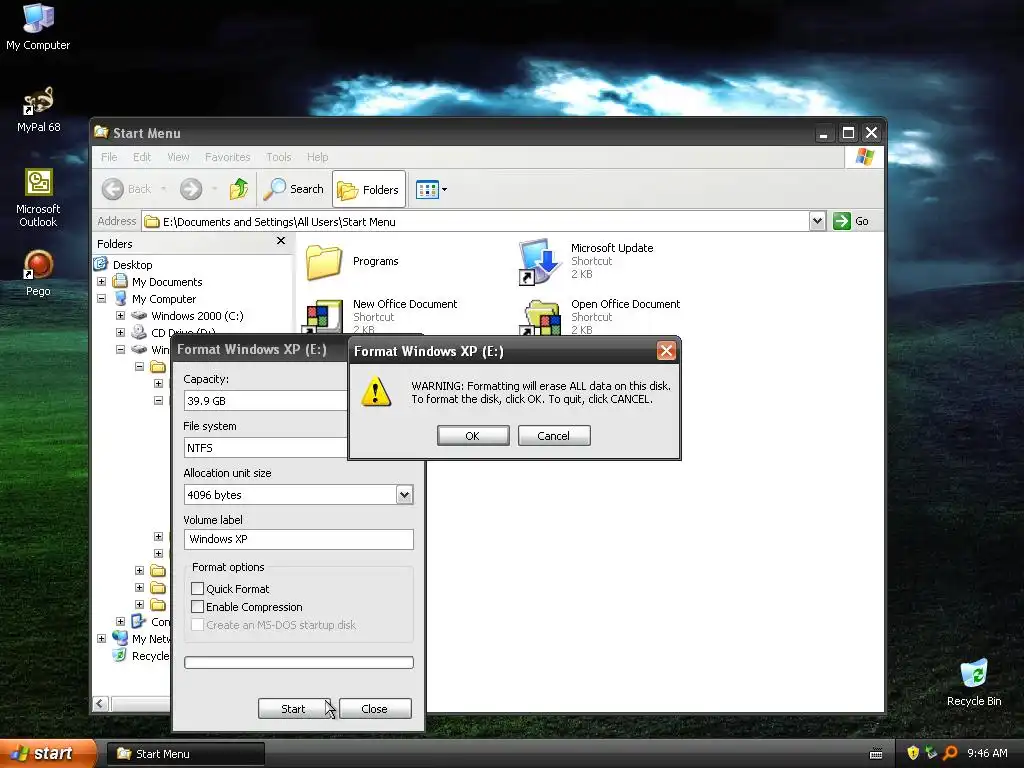The image size is (1024, 768).
Task: Expand My Network Places node
Action: tap(101, 639)
